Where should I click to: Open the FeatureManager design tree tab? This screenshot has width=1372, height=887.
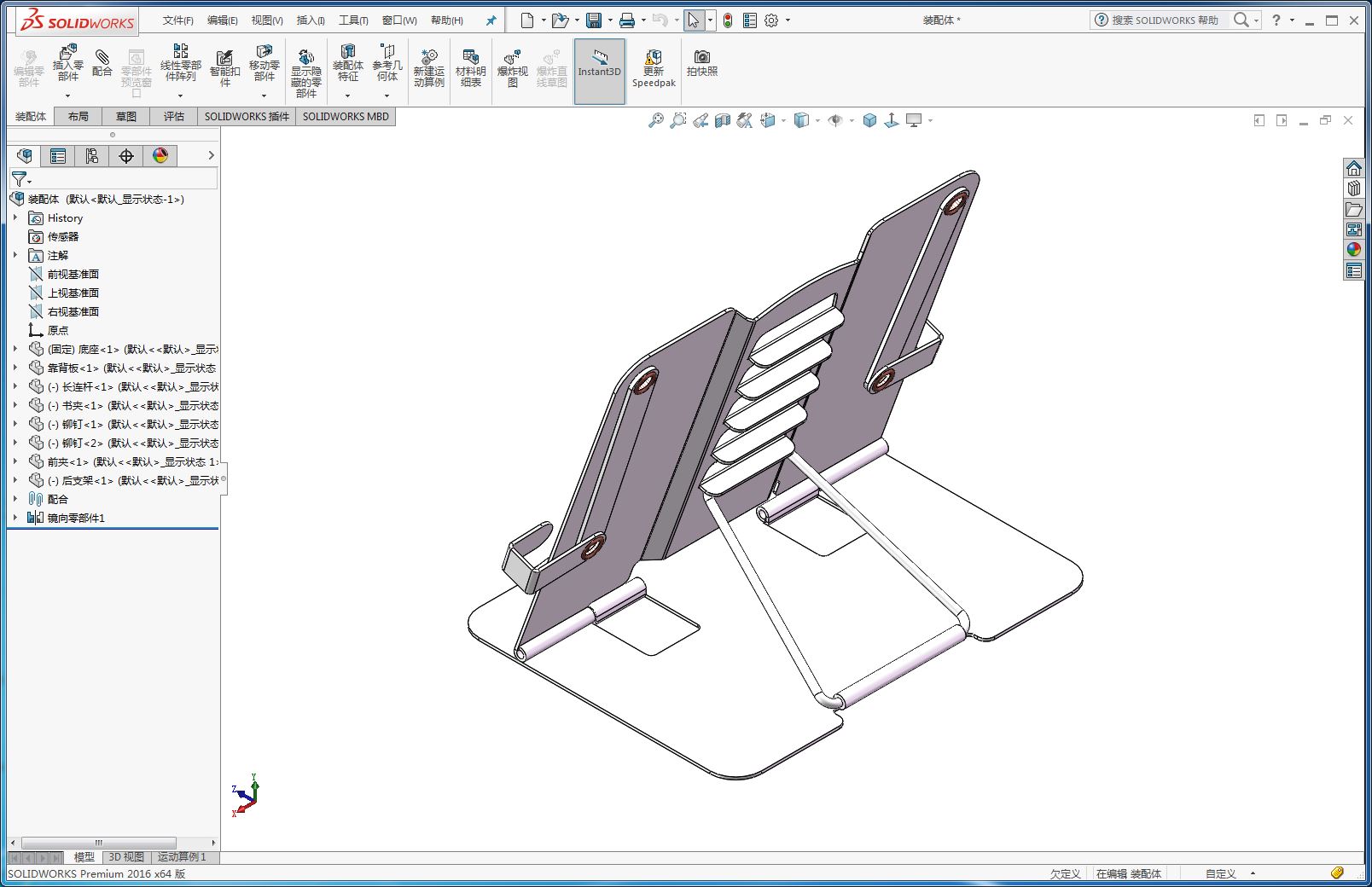25,156
